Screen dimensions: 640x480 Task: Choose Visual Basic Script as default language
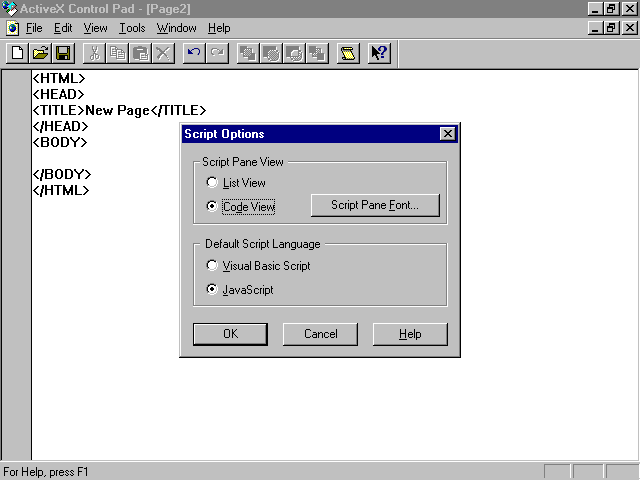[211, 266]
